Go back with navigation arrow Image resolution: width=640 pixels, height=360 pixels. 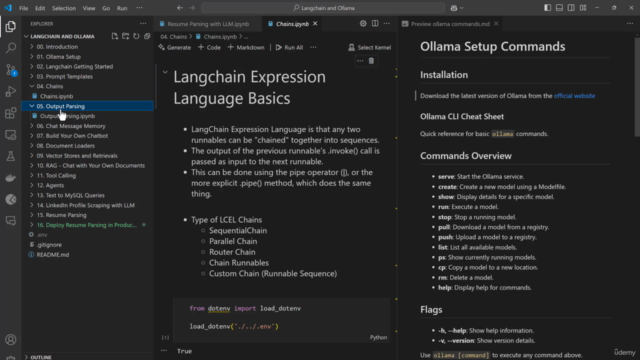pos(180,8)
